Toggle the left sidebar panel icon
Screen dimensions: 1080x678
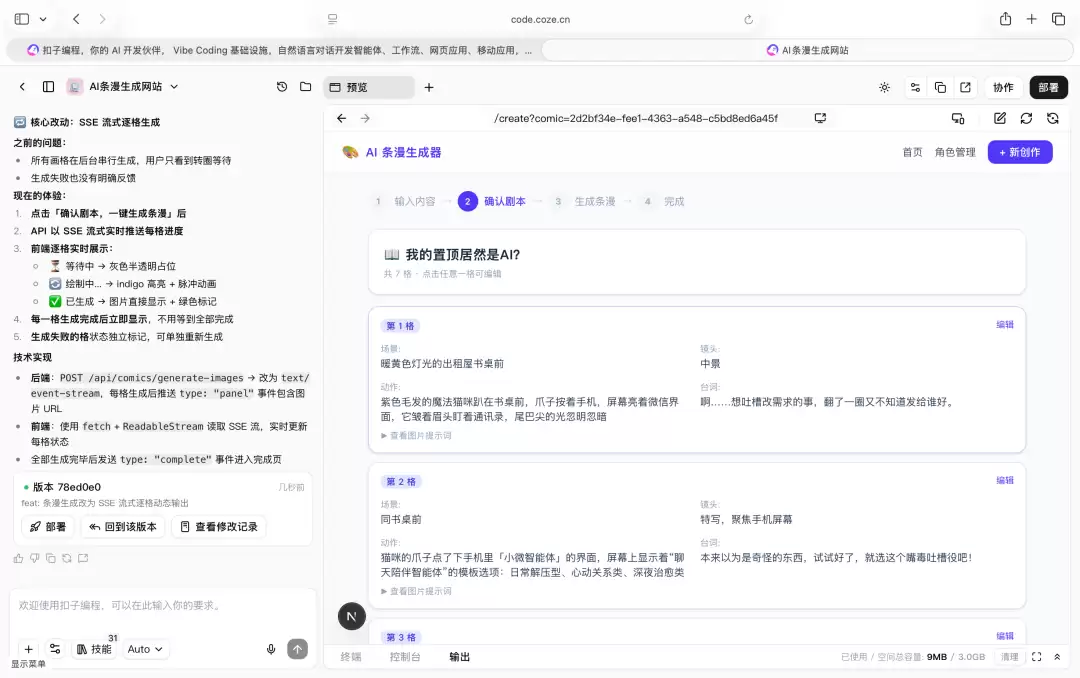(48, 87)
